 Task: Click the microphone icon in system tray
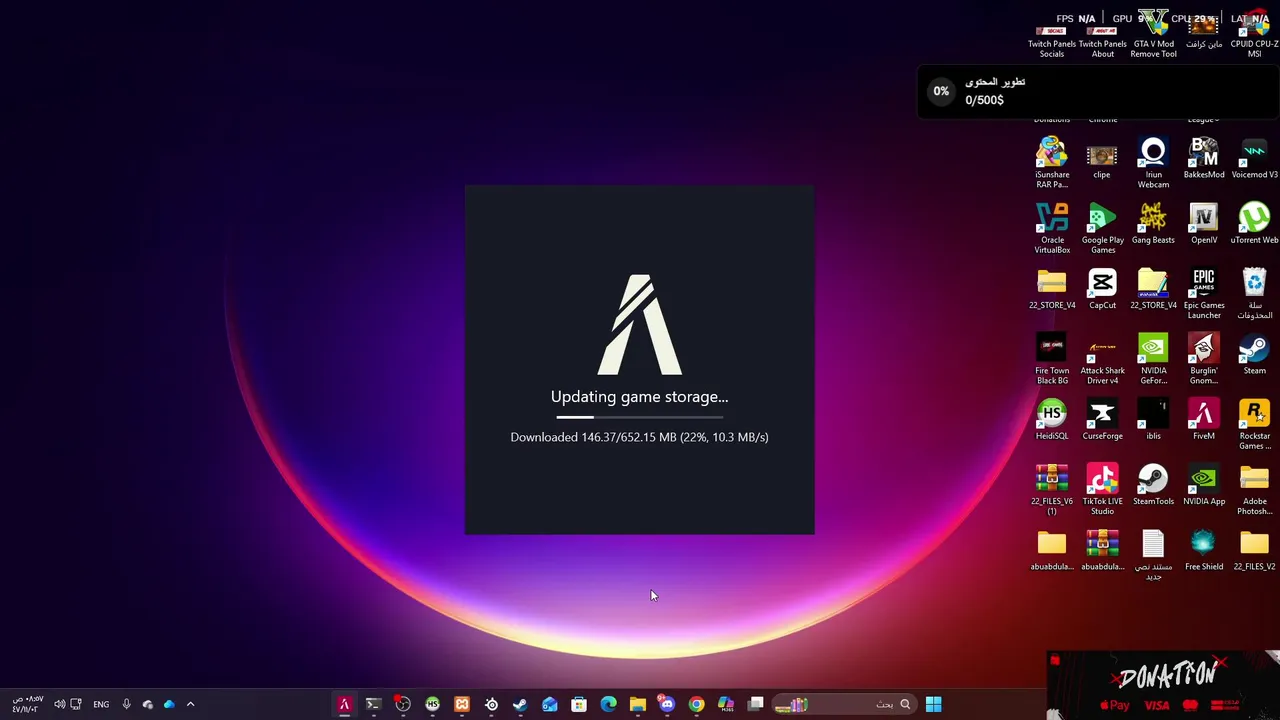coord(126,704)
